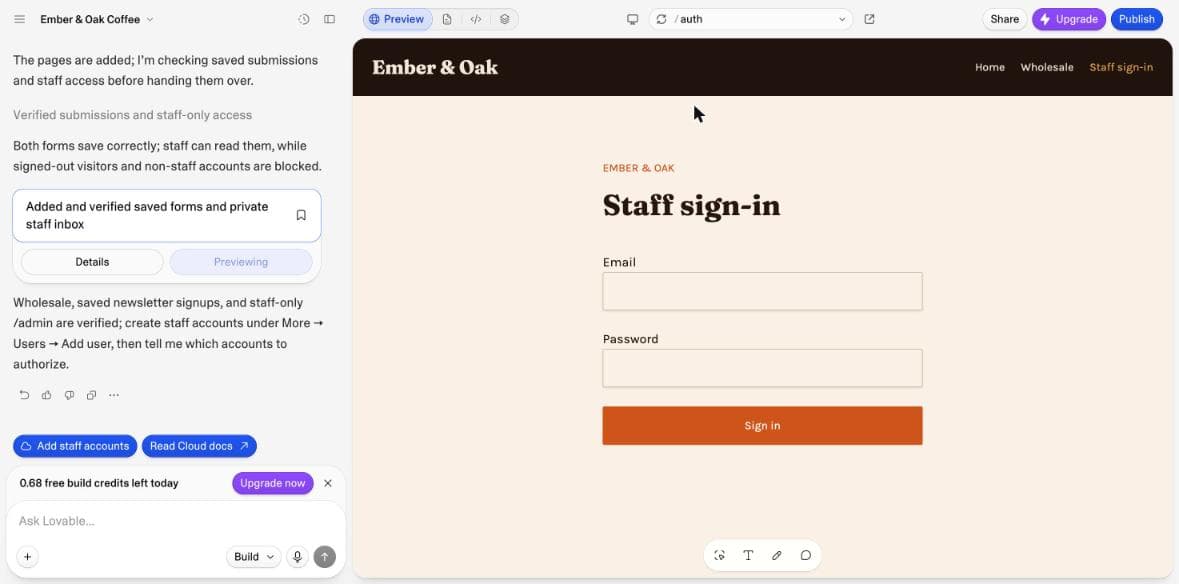Switch to the code view tab
Screen dimensions: 1179x584
[x=476, y=20]
